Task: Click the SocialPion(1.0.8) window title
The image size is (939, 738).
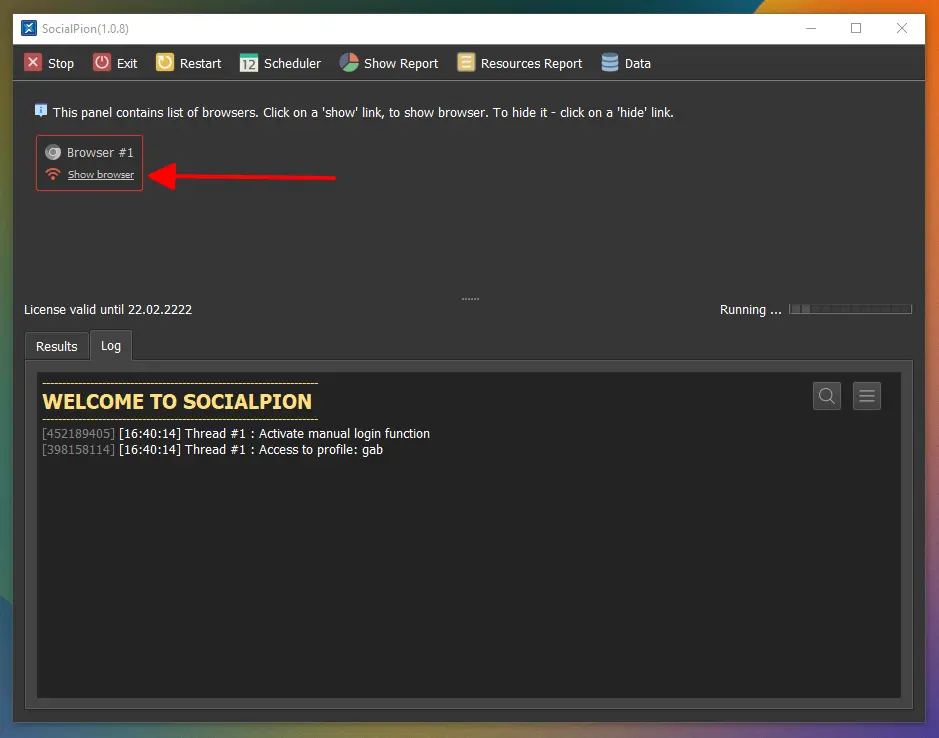Action: click(85, 29)
